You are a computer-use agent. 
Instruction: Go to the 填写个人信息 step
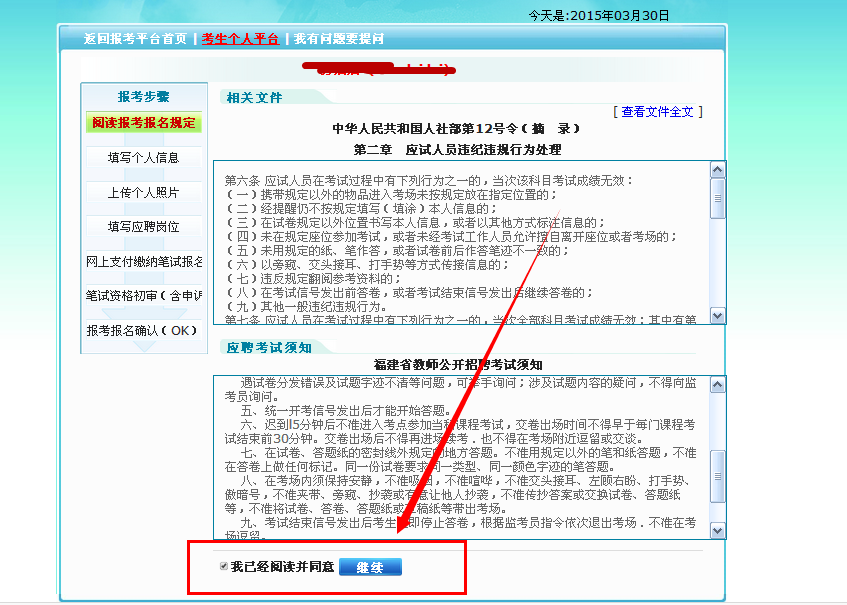[x=144, y=158]
